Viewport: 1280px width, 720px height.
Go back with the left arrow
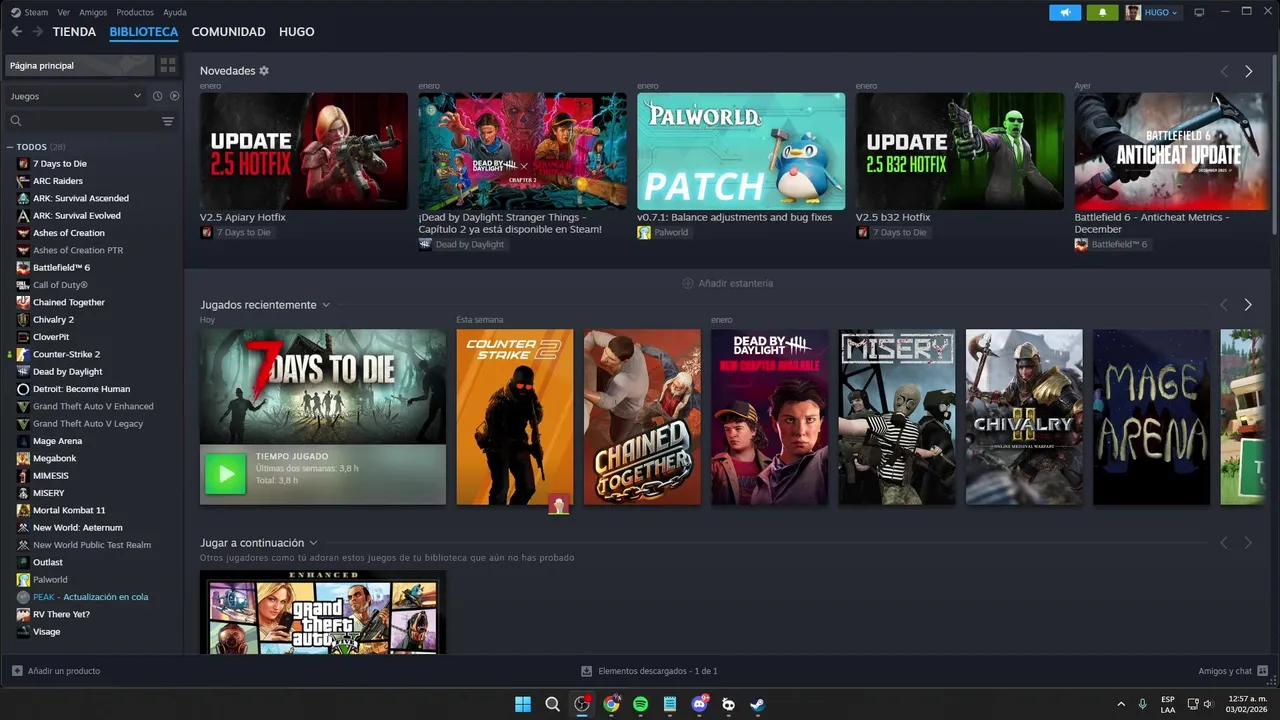(x=16, y=32)
